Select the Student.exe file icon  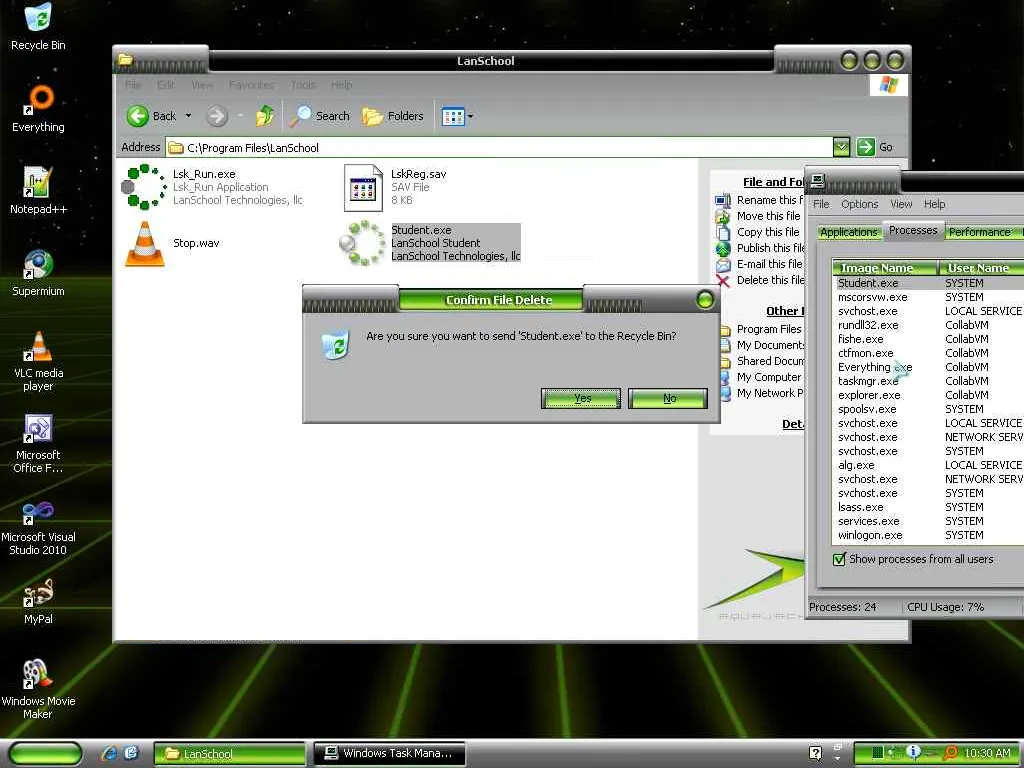(x=363, y=243)
